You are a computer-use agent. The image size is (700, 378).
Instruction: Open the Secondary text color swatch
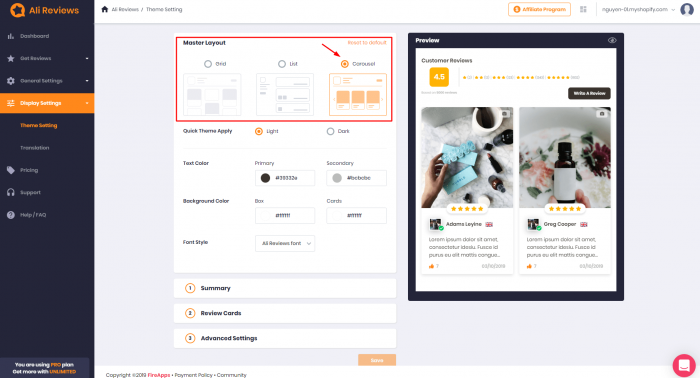coord(337,178)
